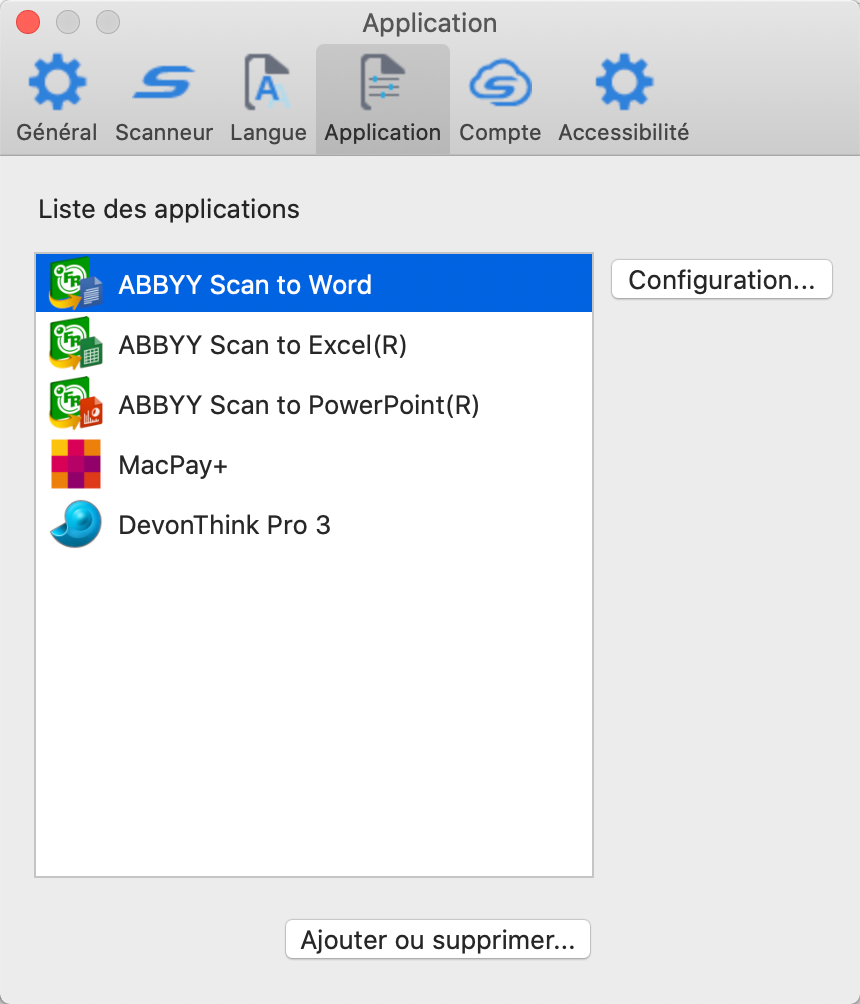
Task: Select ABBYY Scan to Excel(R) row
Action: (314, 344)
